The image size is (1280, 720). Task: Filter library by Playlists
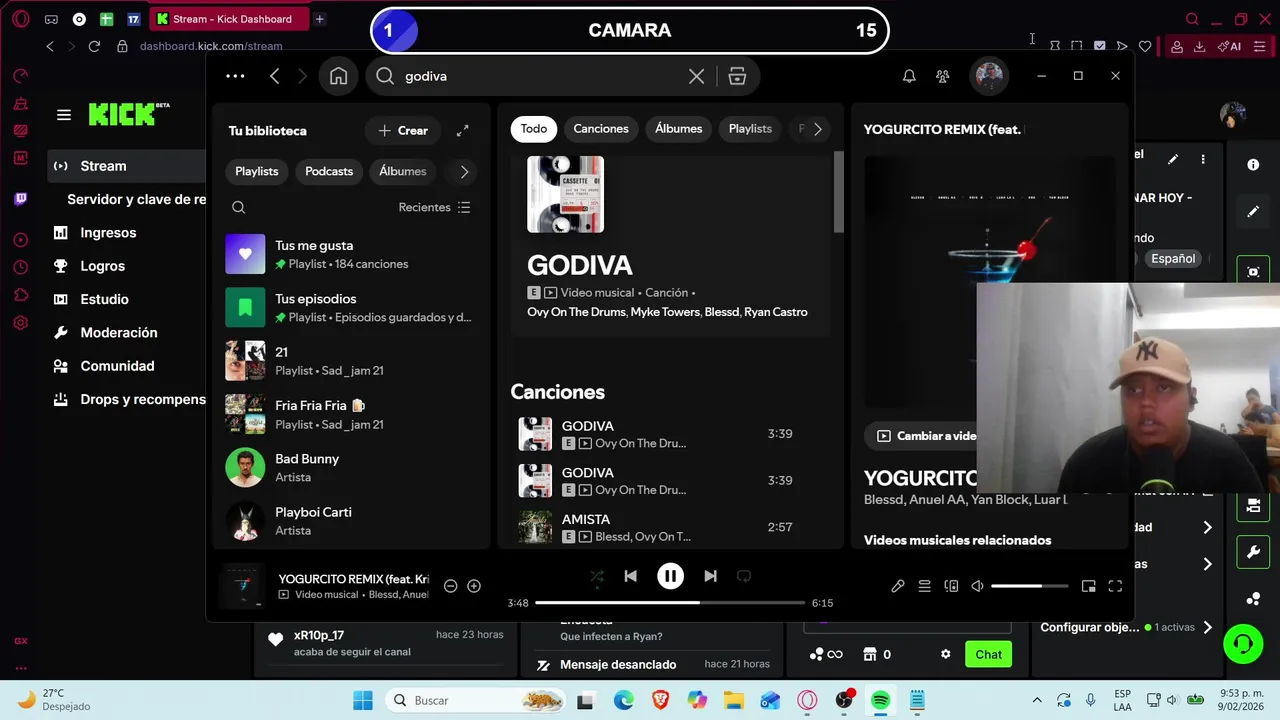256,171
